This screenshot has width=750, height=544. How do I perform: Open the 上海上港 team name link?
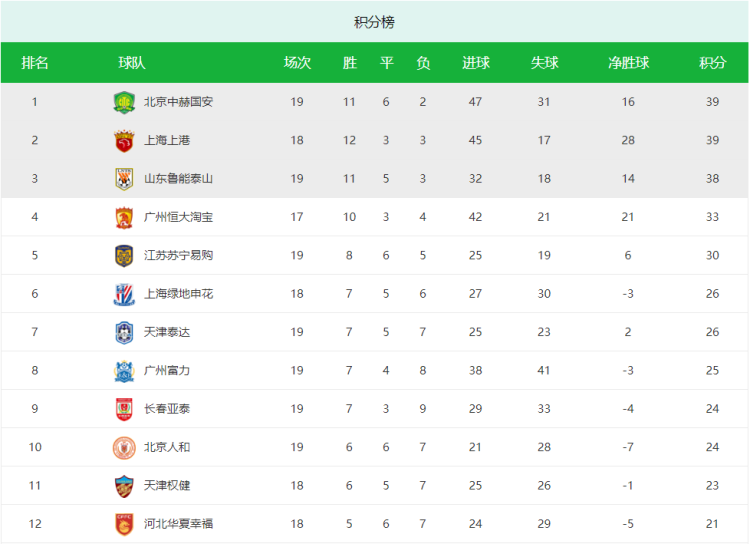[167, 140]
